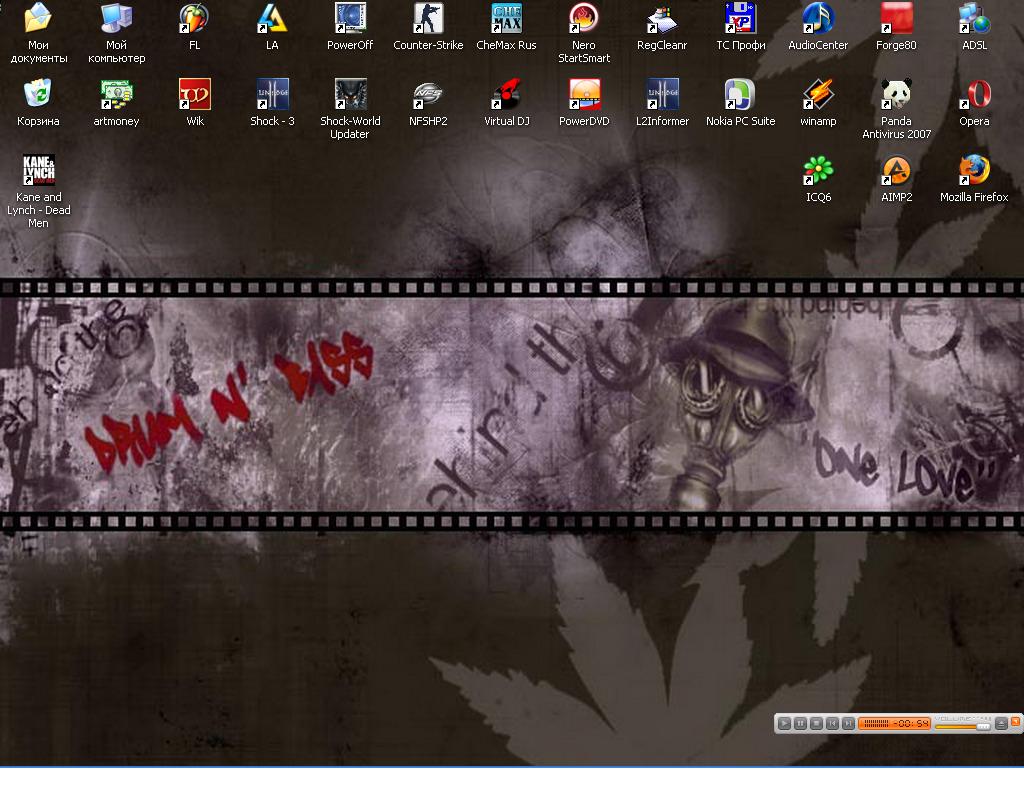The height and width of the screenshot is (800, 1024).
Task: Click the orange time display
Action: tap(894, 724)
